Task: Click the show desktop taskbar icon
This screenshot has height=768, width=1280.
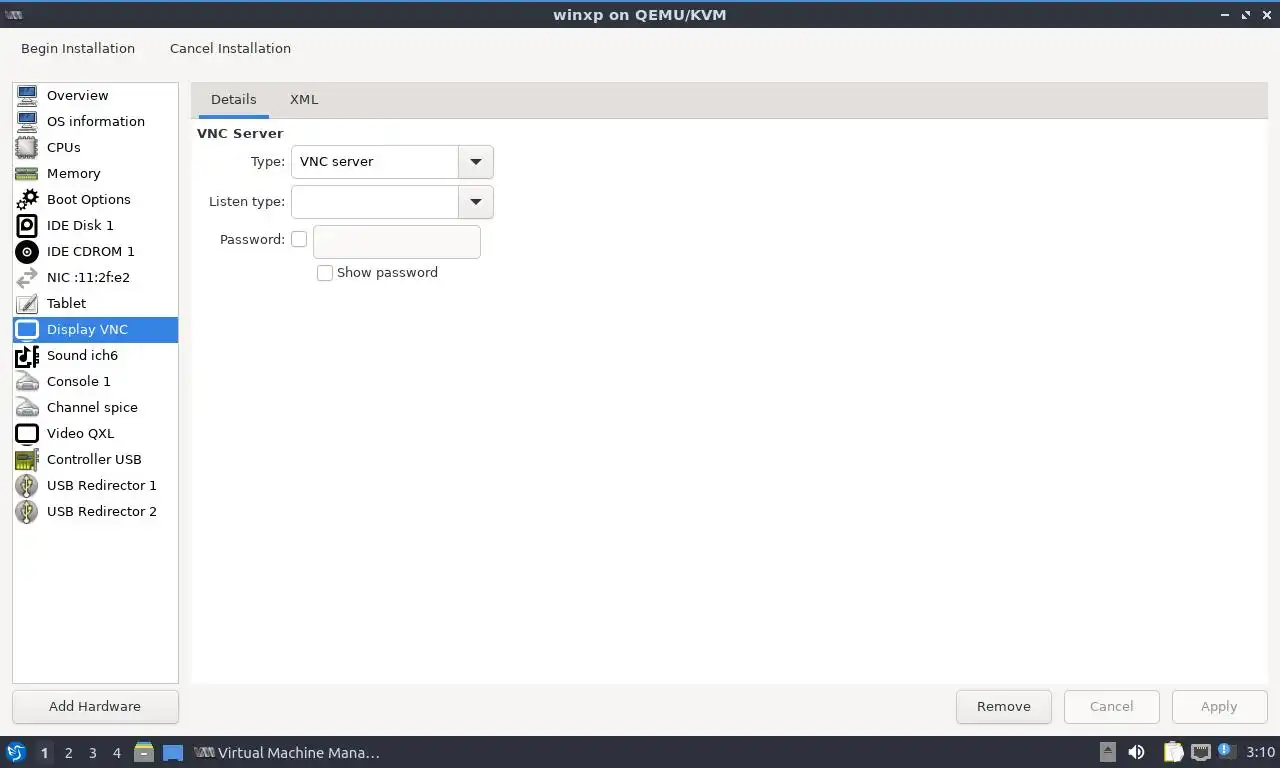Action: (173, 752)
